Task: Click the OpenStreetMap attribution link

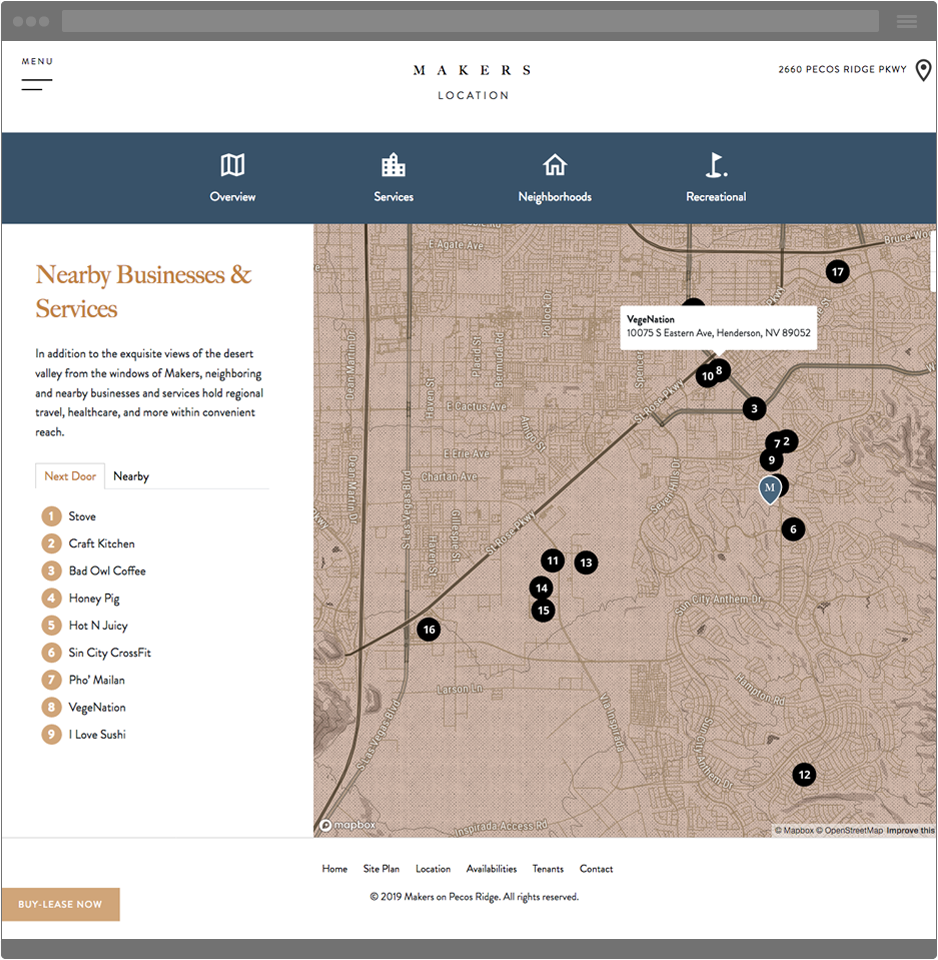Action: pos(849,830)
